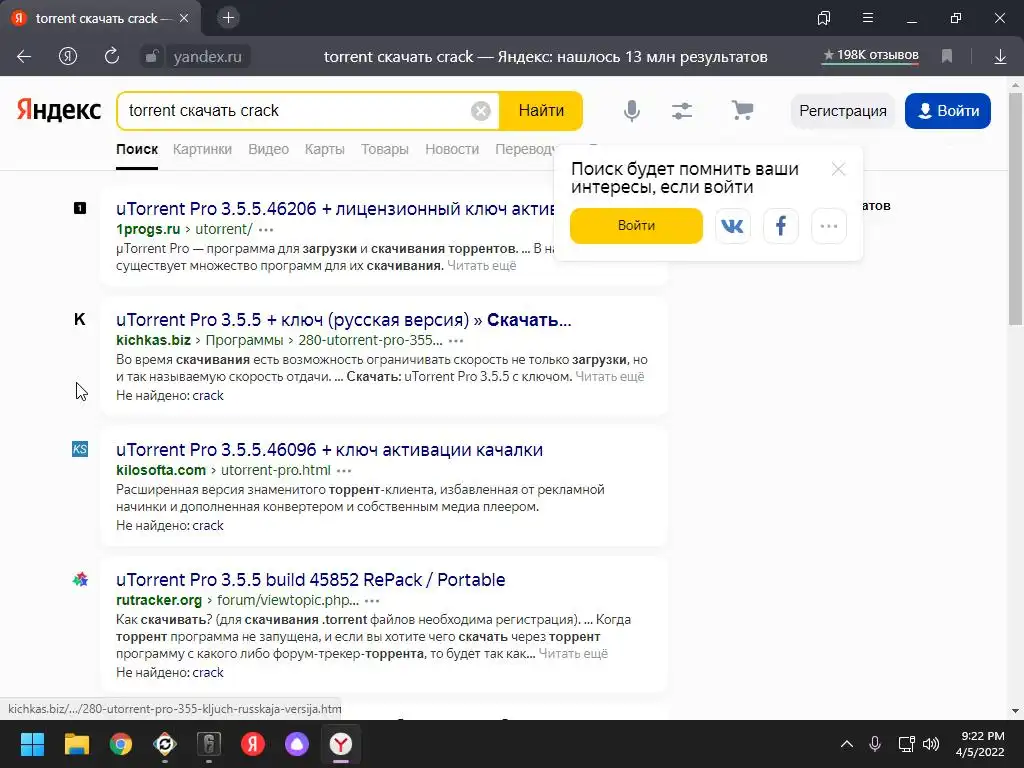The width and height of the screenshot is (1024, 768).
Task: Open the shopping cart icon
Action: coord(742,110)
